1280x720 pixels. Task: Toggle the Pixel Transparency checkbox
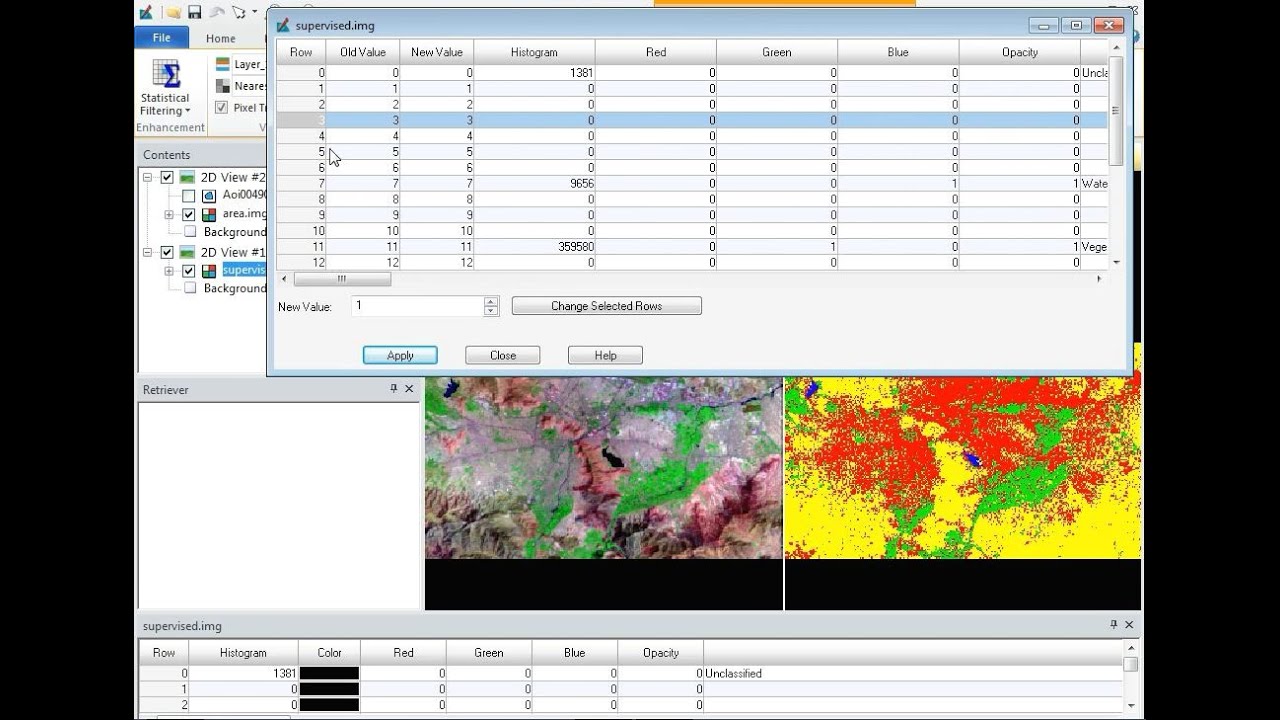221,107
